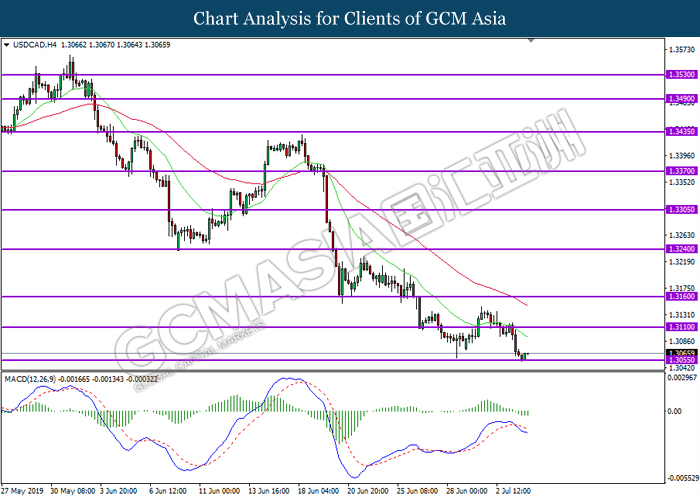Click the black current price tag on the axis

tap(681, 353)
